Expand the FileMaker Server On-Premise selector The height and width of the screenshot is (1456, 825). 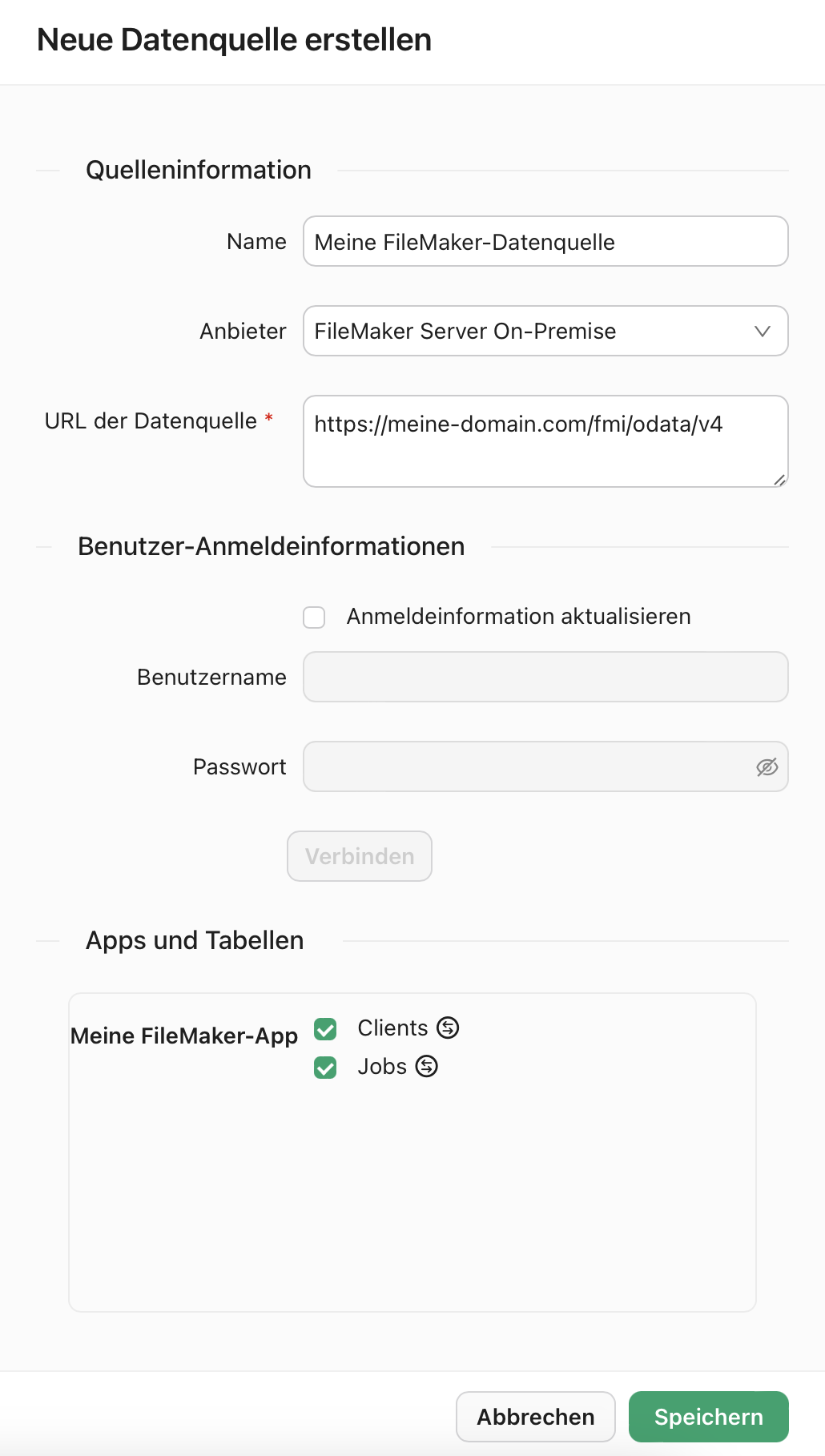[x=545, y=331]
